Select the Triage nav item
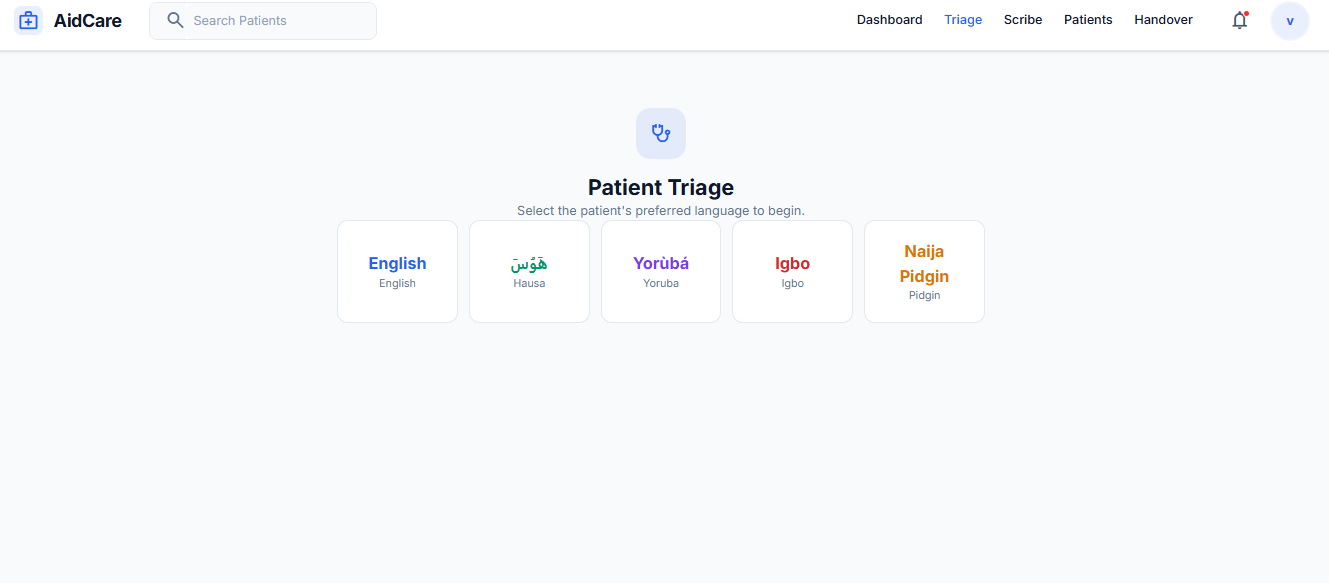The width and height of the screenshot is (1329, 583). (963, 20)
